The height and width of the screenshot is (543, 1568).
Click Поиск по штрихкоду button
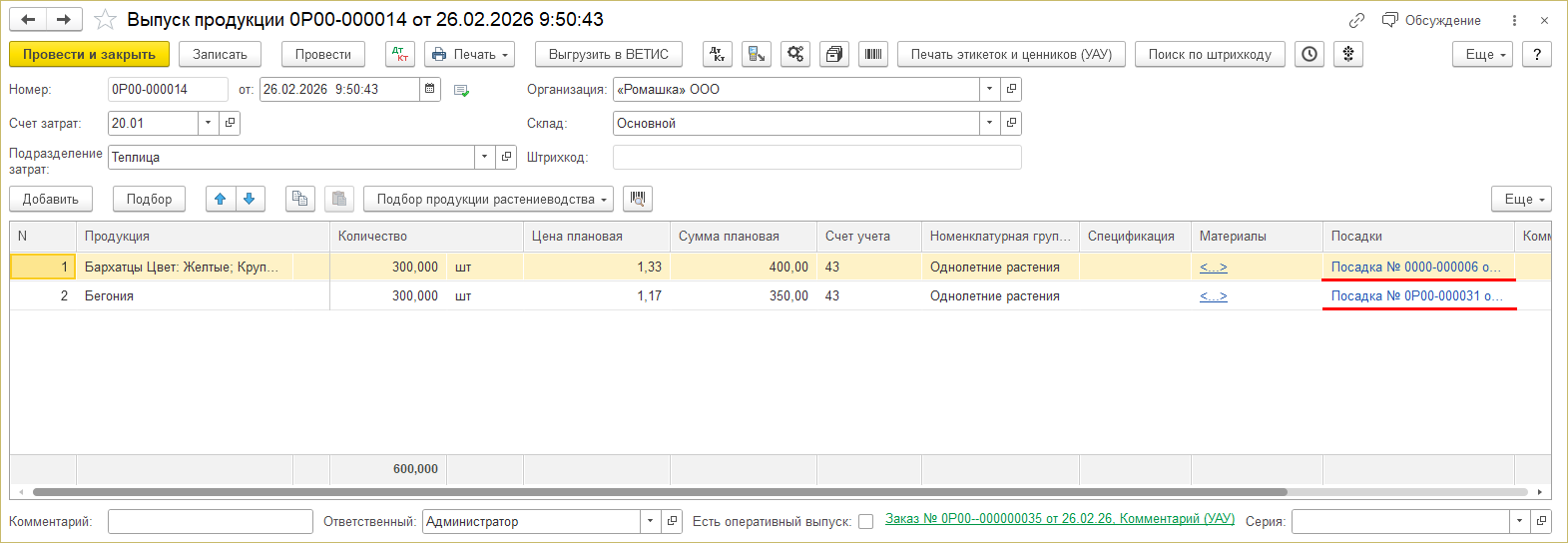[1210, 54]
